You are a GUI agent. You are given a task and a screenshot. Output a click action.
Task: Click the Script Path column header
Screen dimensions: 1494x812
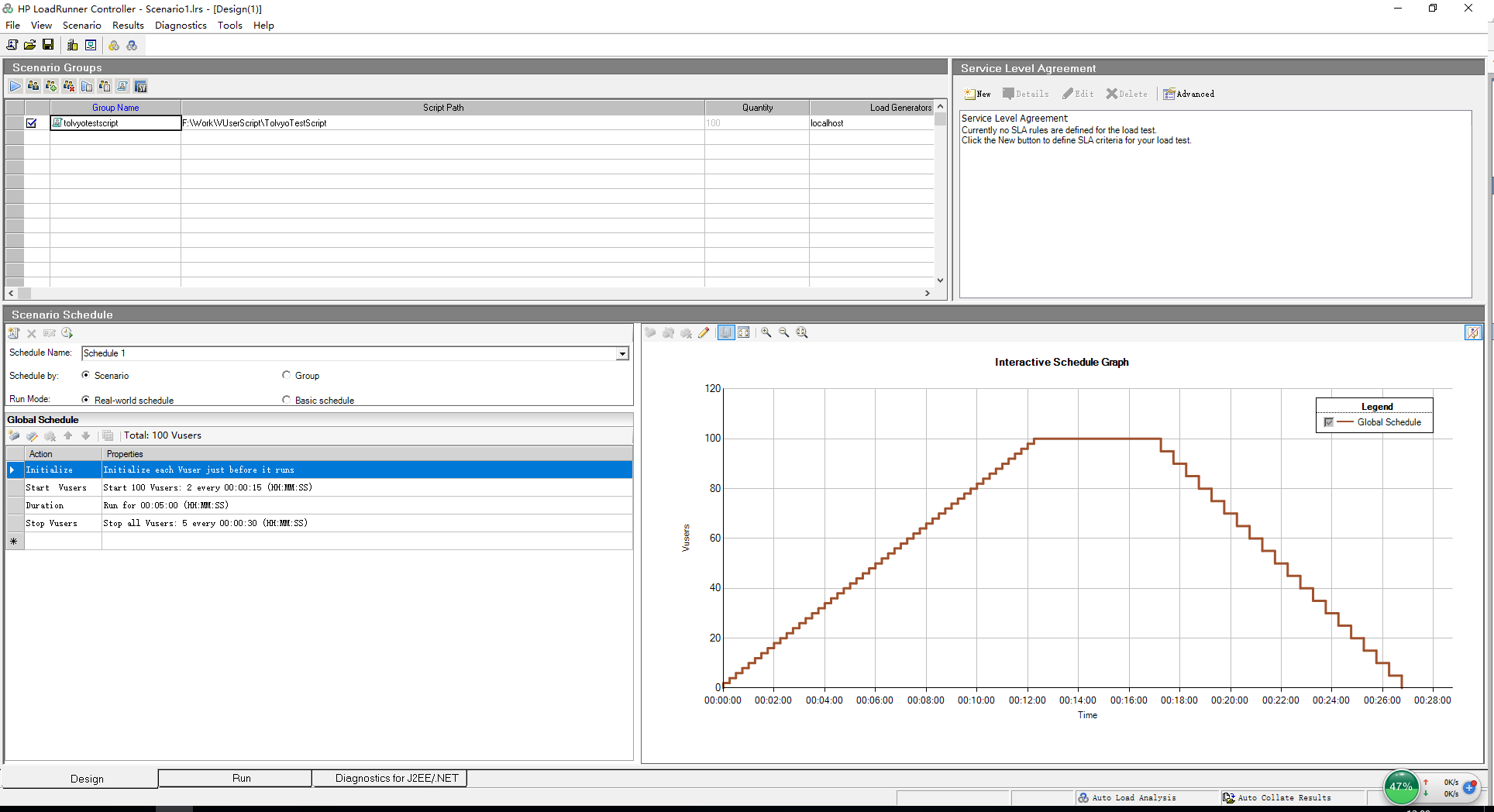(443, 108)
